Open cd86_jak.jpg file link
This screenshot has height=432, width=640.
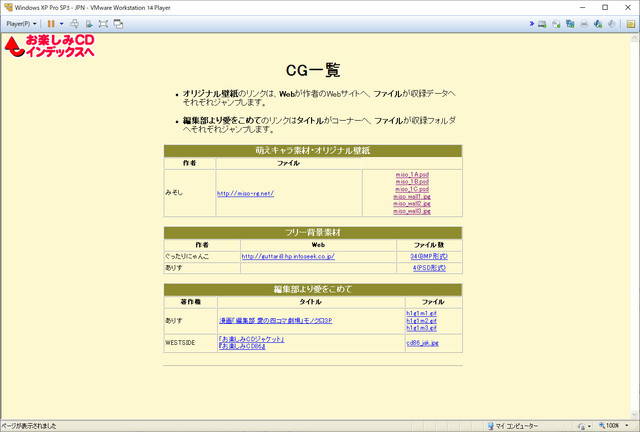point(422,343)
